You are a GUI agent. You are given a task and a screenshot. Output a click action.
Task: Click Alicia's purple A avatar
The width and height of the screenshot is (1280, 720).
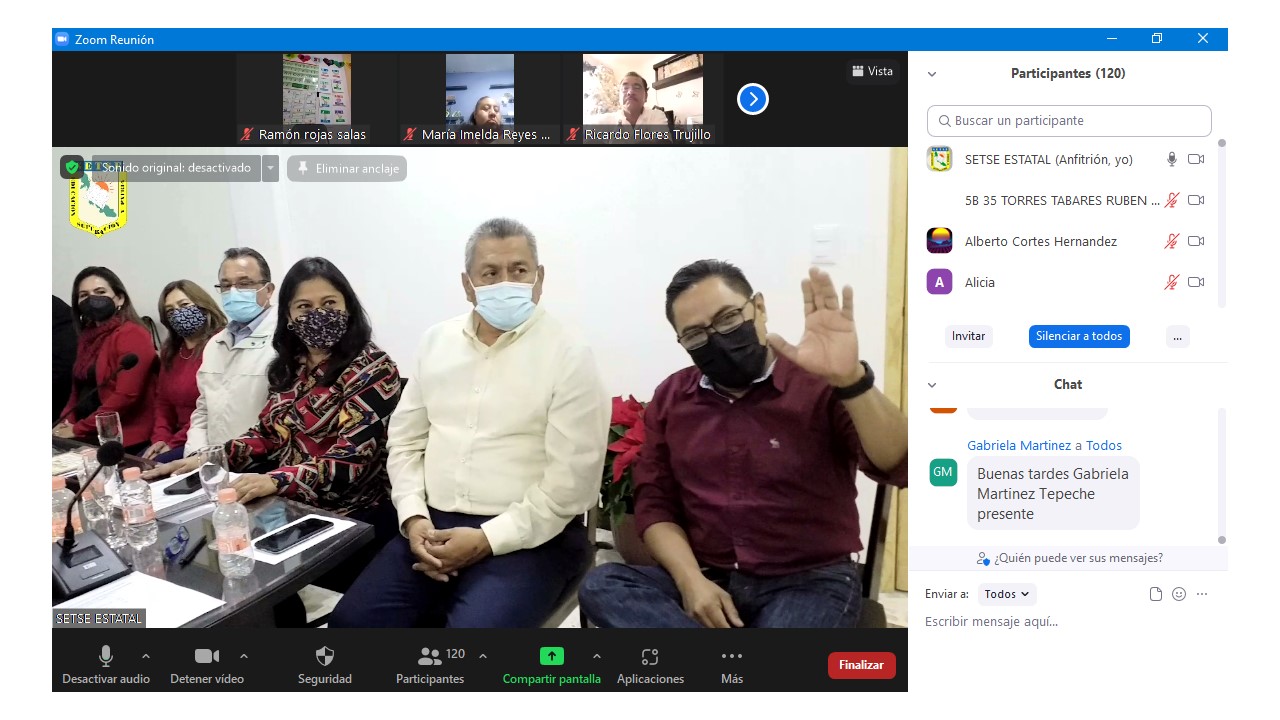(939, 282)
